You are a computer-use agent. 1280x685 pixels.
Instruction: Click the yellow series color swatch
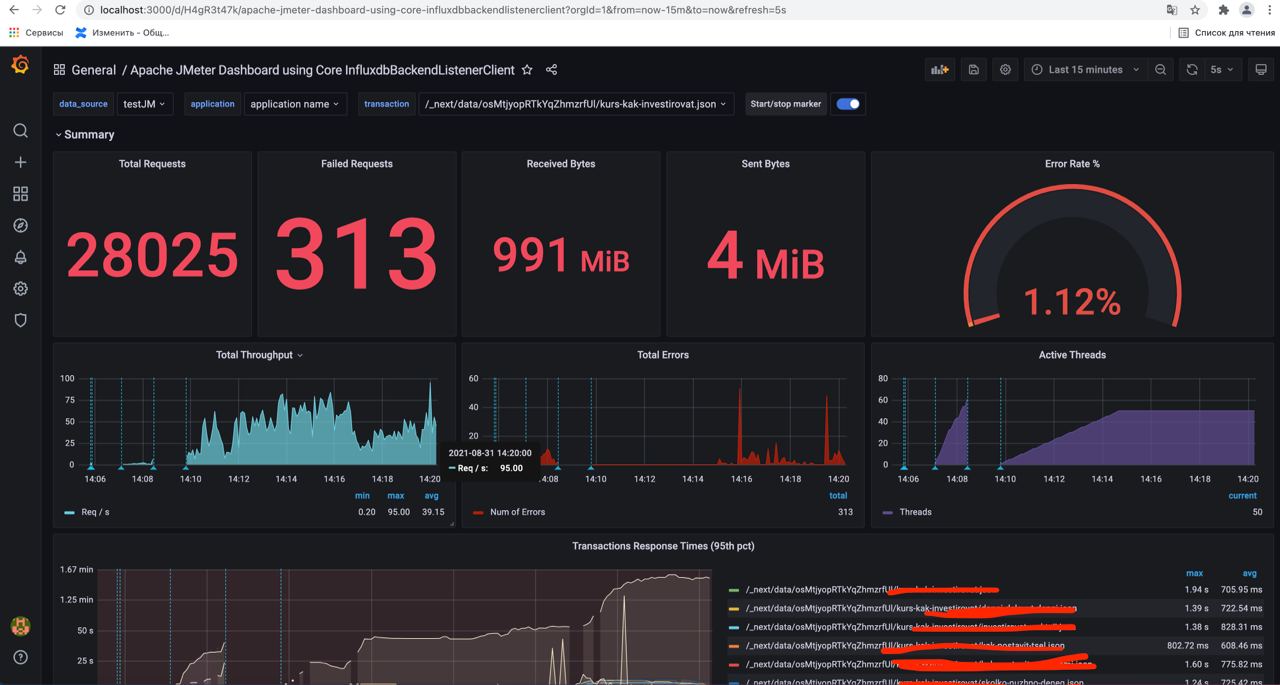[734, 608]
